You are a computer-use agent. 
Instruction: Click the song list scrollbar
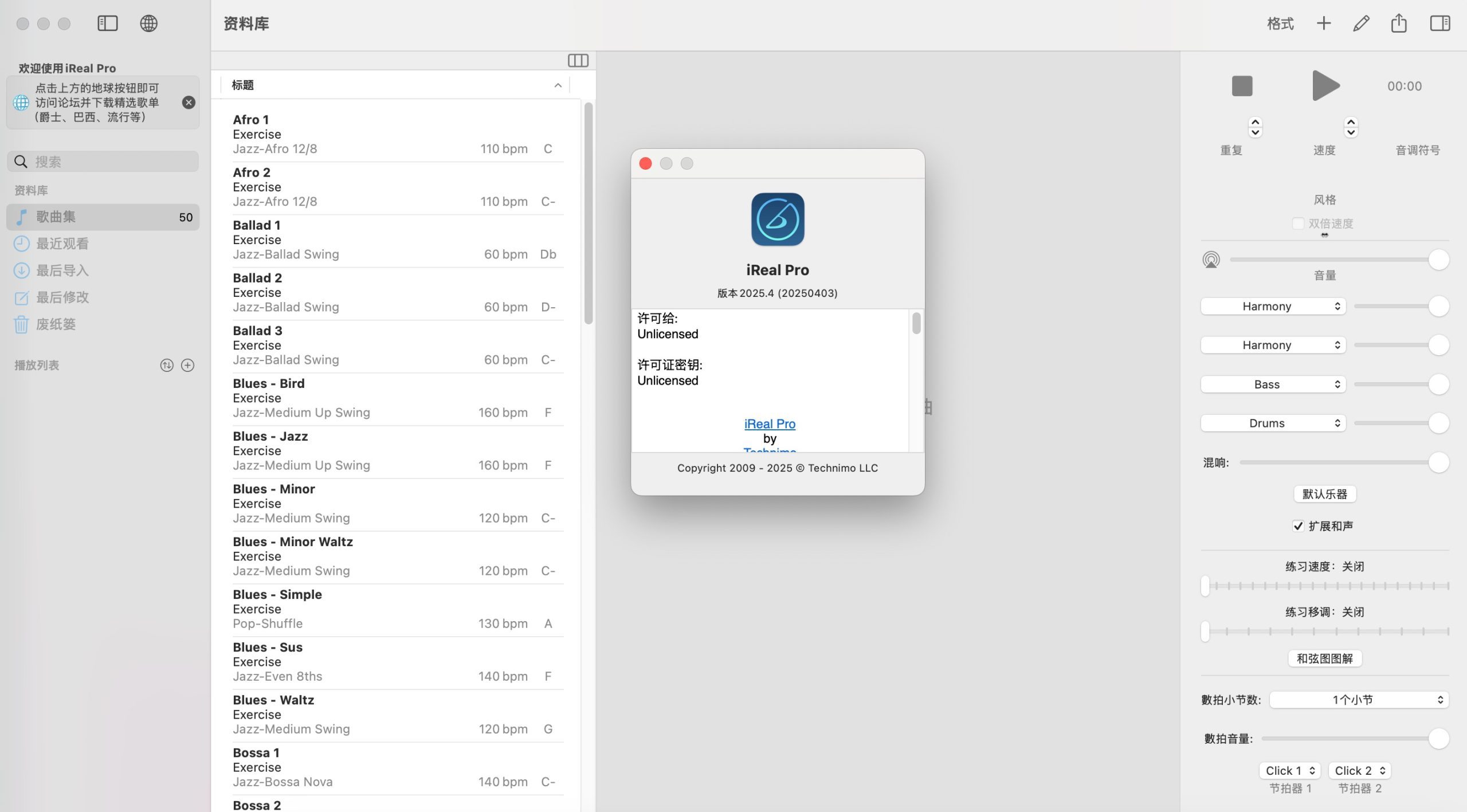click(588, 213)
